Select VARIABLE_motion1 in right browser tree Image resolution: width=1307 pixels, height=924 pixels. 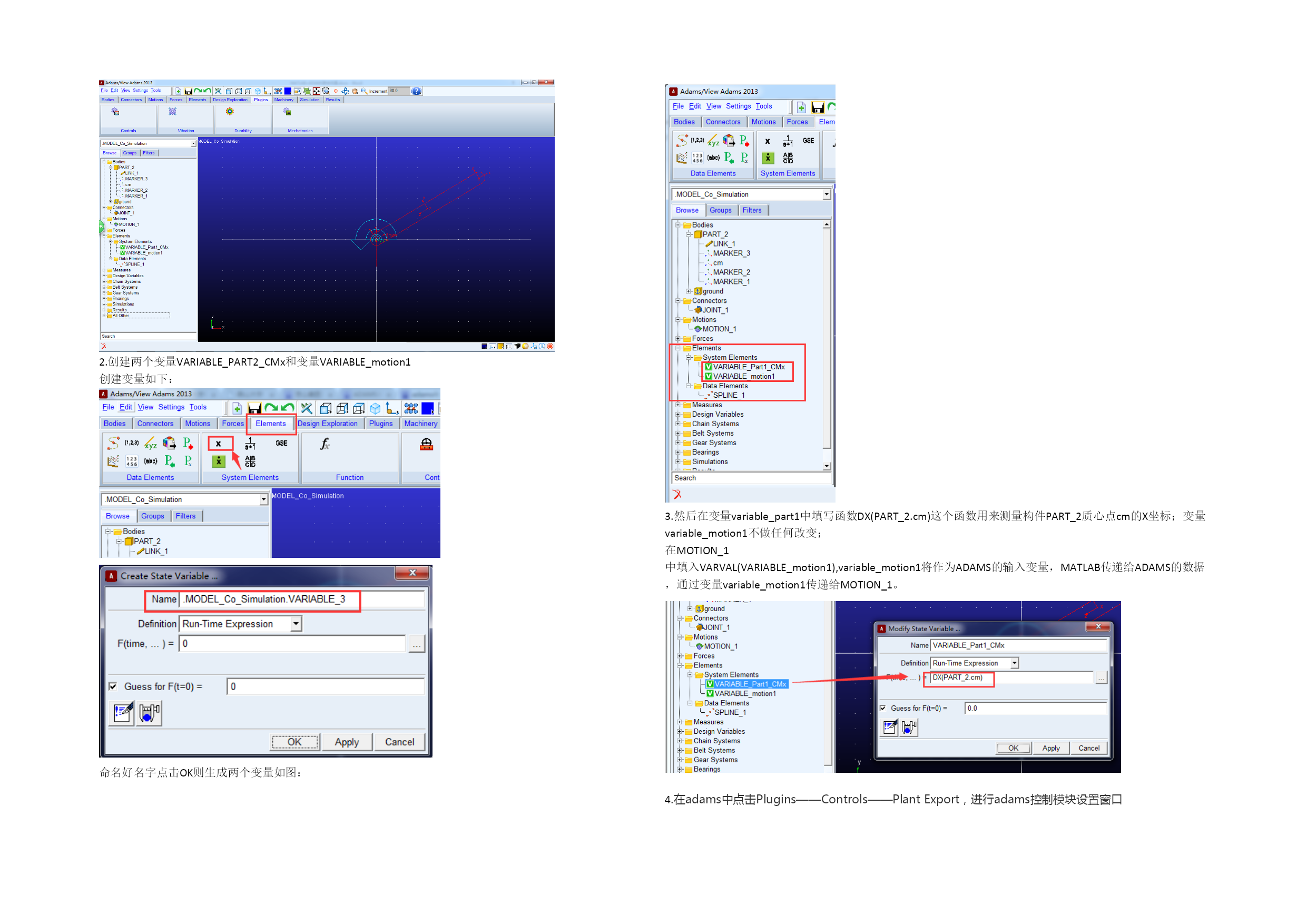click(743, 376)
